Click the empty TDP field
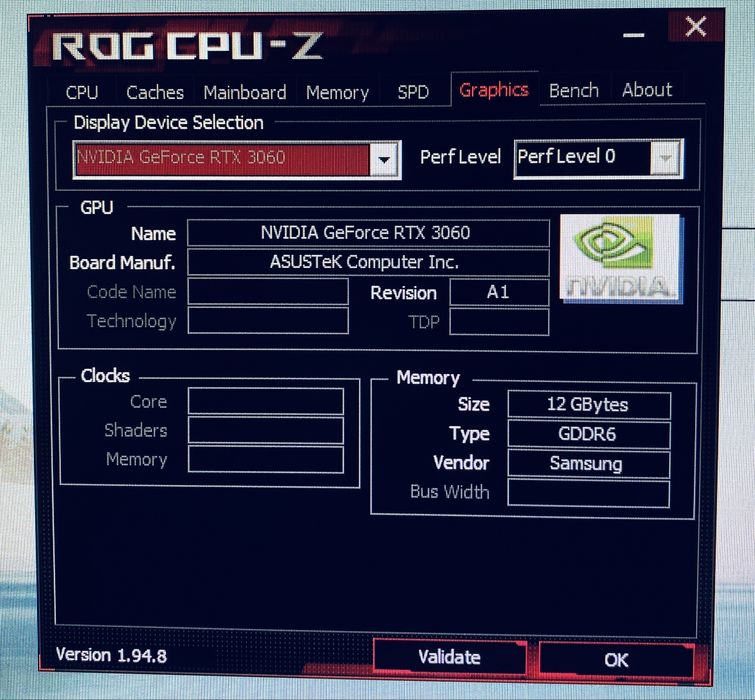 (x=499, y=322)
